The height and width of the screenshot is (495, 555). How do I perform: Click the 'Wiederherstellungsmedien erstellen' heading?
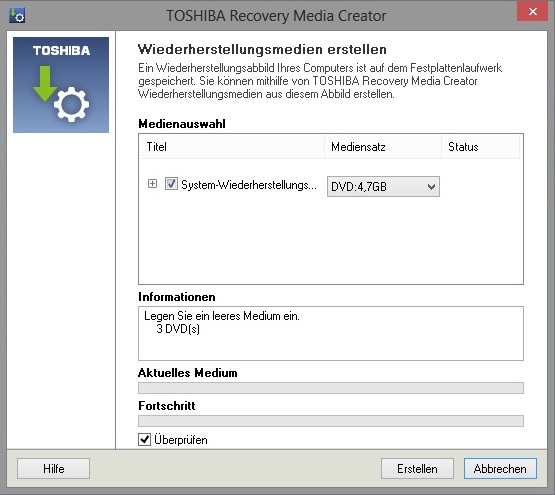262,49
